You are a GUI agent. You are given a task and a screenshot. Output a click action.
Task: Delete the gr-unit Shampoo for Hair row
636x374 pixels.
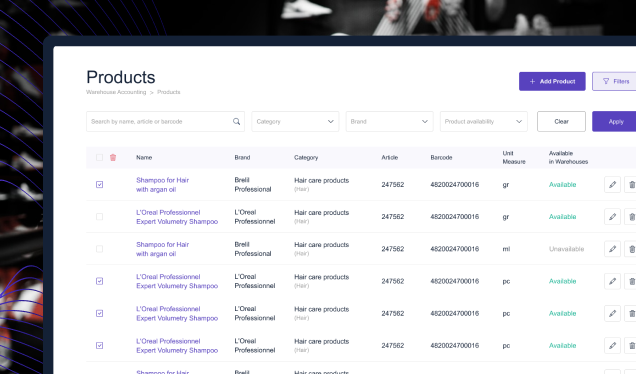[x=631, y=185]
